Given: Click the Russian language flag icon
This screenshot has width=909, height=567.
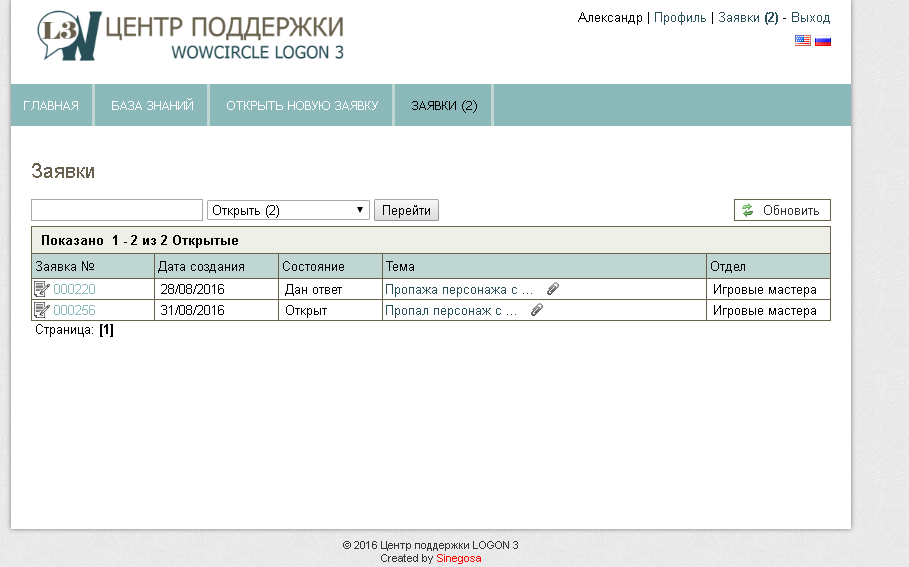Looking at the screenshot, I should 823,41.
